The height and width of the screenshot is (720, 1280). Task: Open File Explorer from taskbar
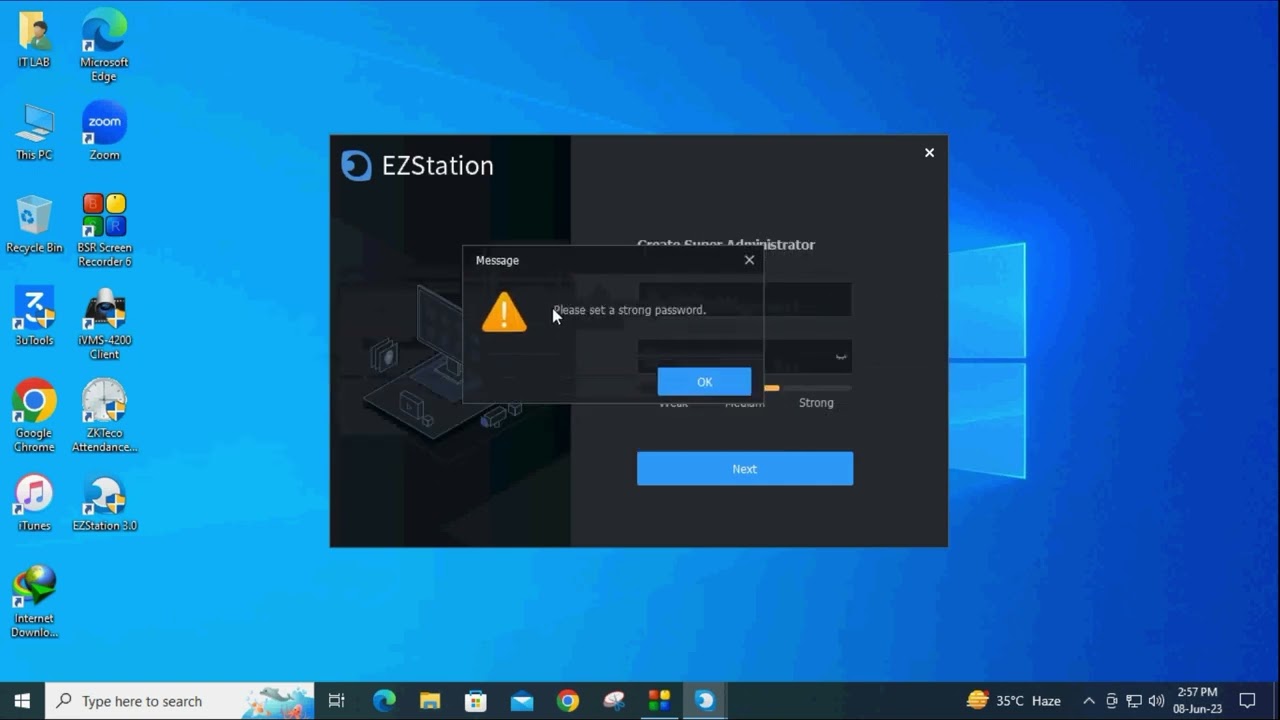(430, 700)
